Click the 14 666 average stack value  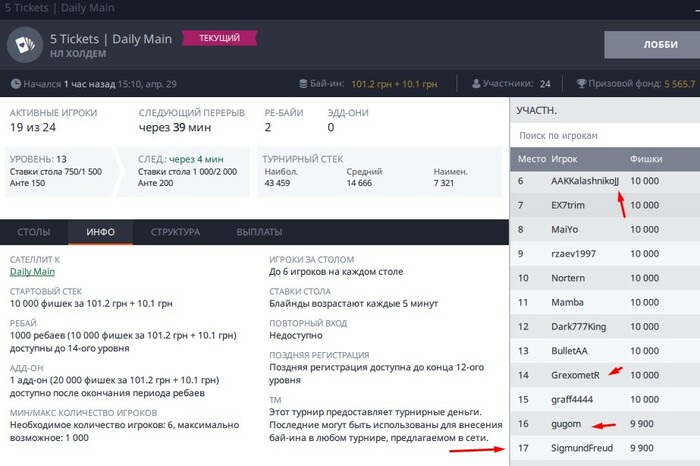coord(359,183)
